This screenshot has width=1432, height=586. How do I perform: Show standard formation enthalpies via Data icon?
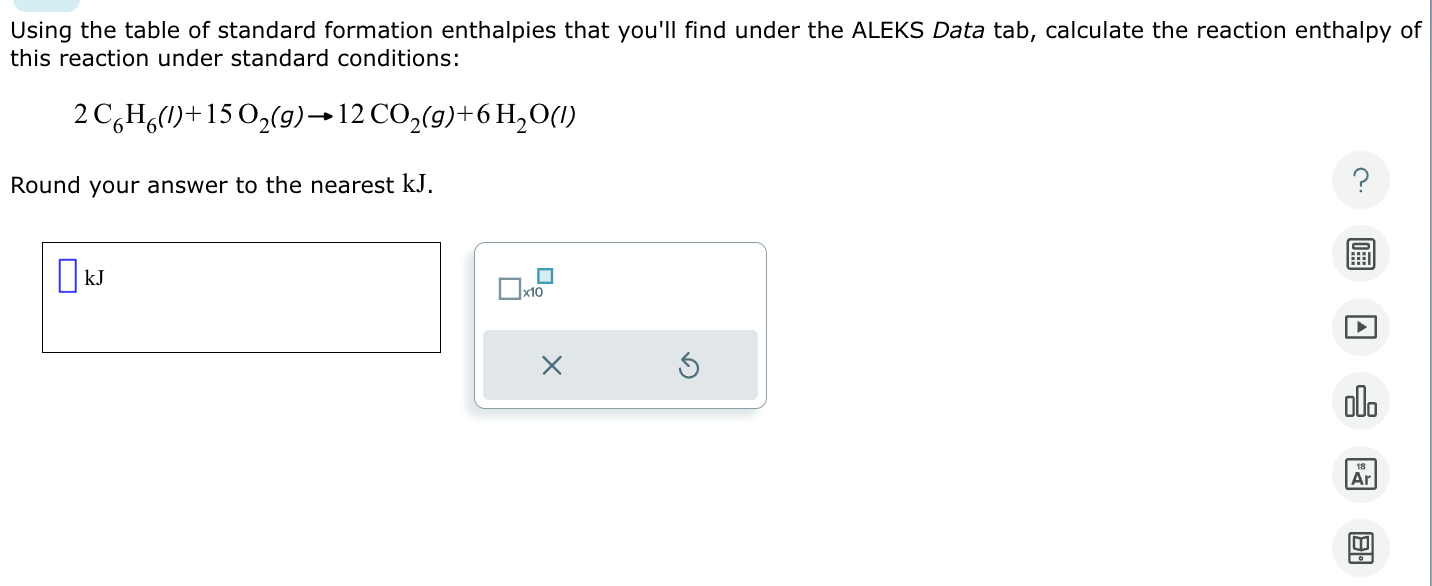click(x=1360, y=400)
